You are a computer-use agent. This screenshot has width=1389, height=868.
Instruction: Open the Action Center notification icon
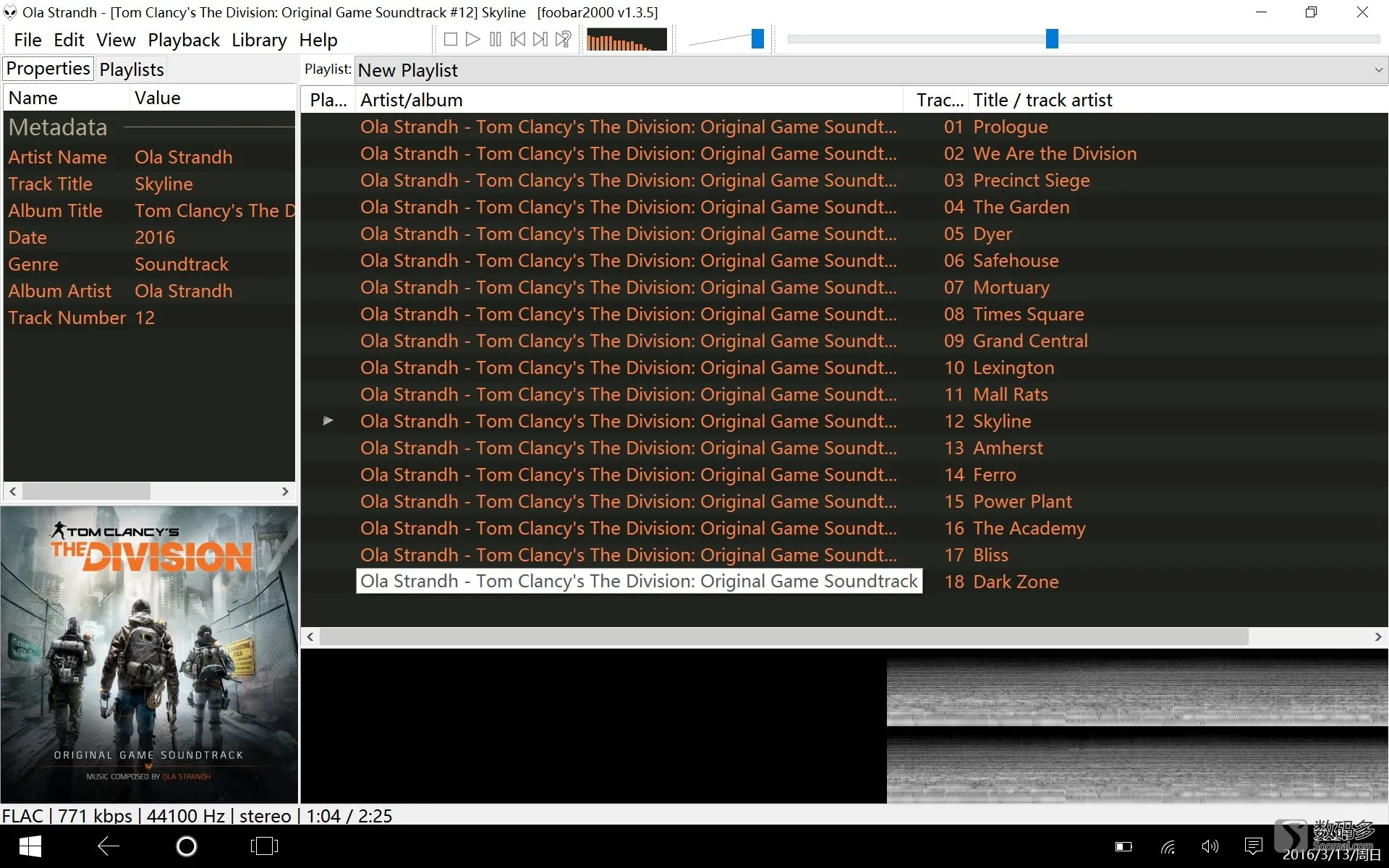(1254, 846)
